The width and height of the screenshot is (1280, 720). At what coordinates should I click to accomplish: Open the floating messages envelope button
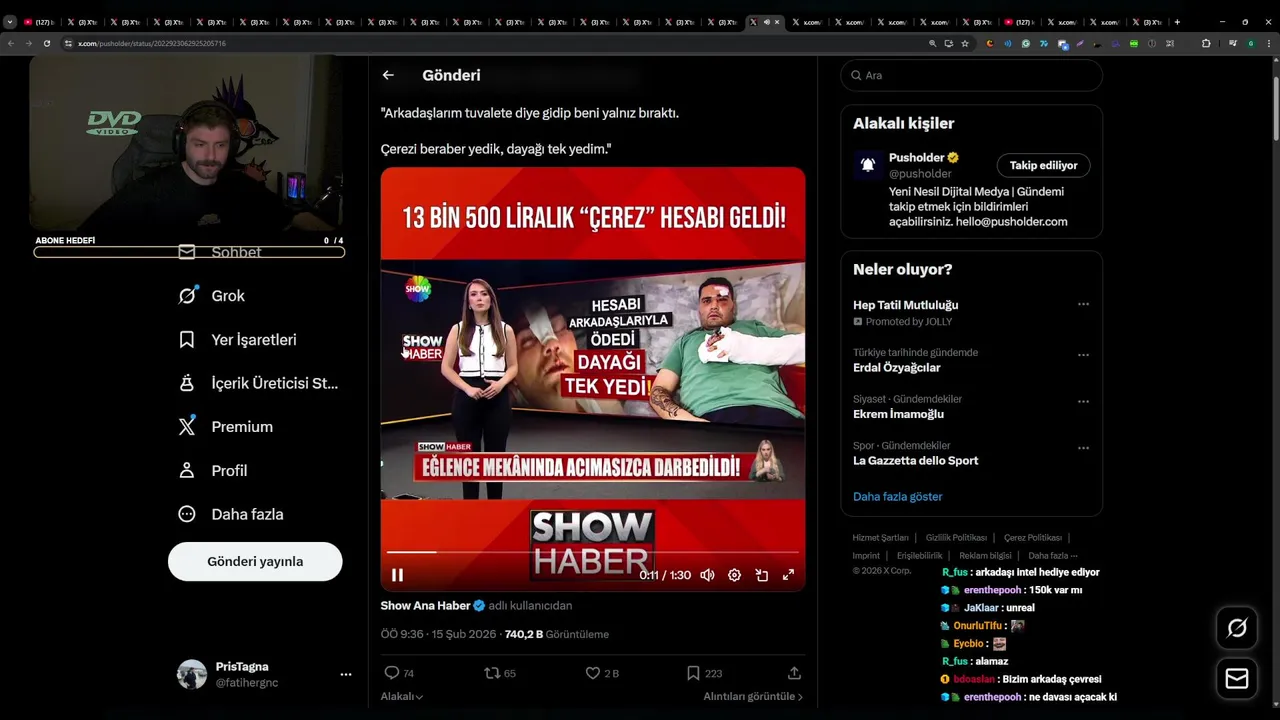pos(1237,679)
